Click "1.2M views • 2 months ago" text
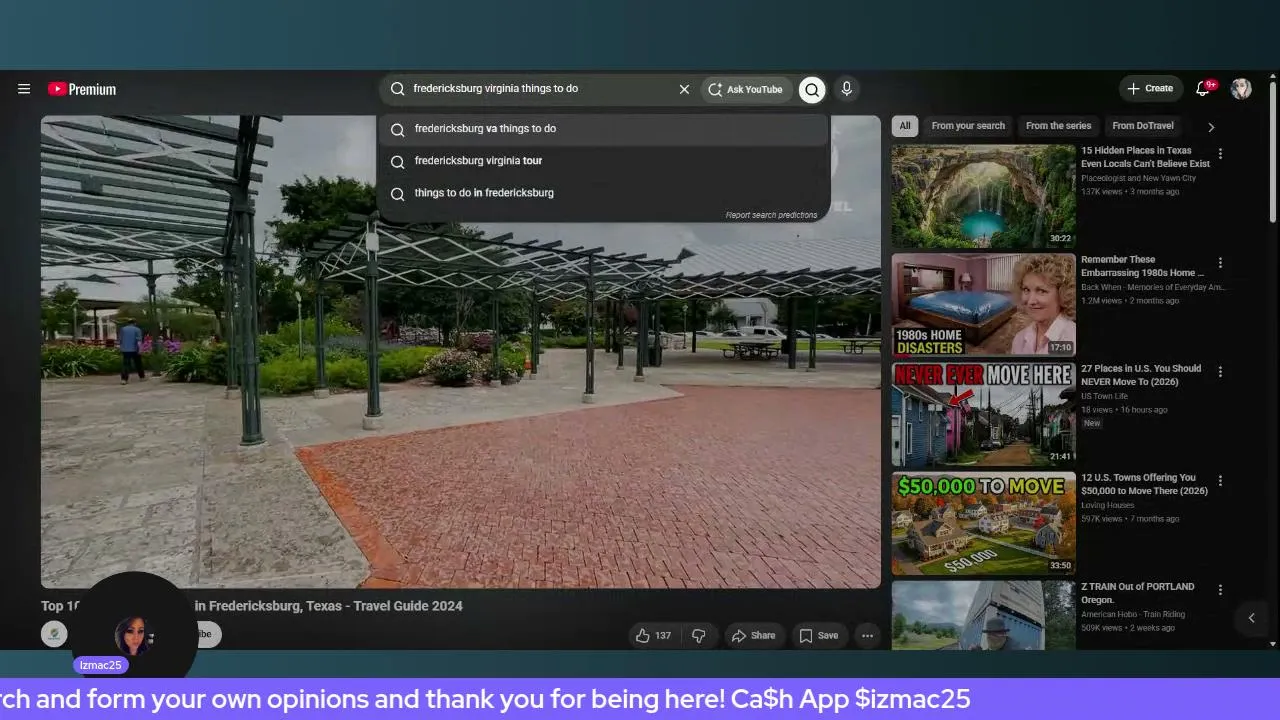 pyautogui.click(x=1130, y=300)
